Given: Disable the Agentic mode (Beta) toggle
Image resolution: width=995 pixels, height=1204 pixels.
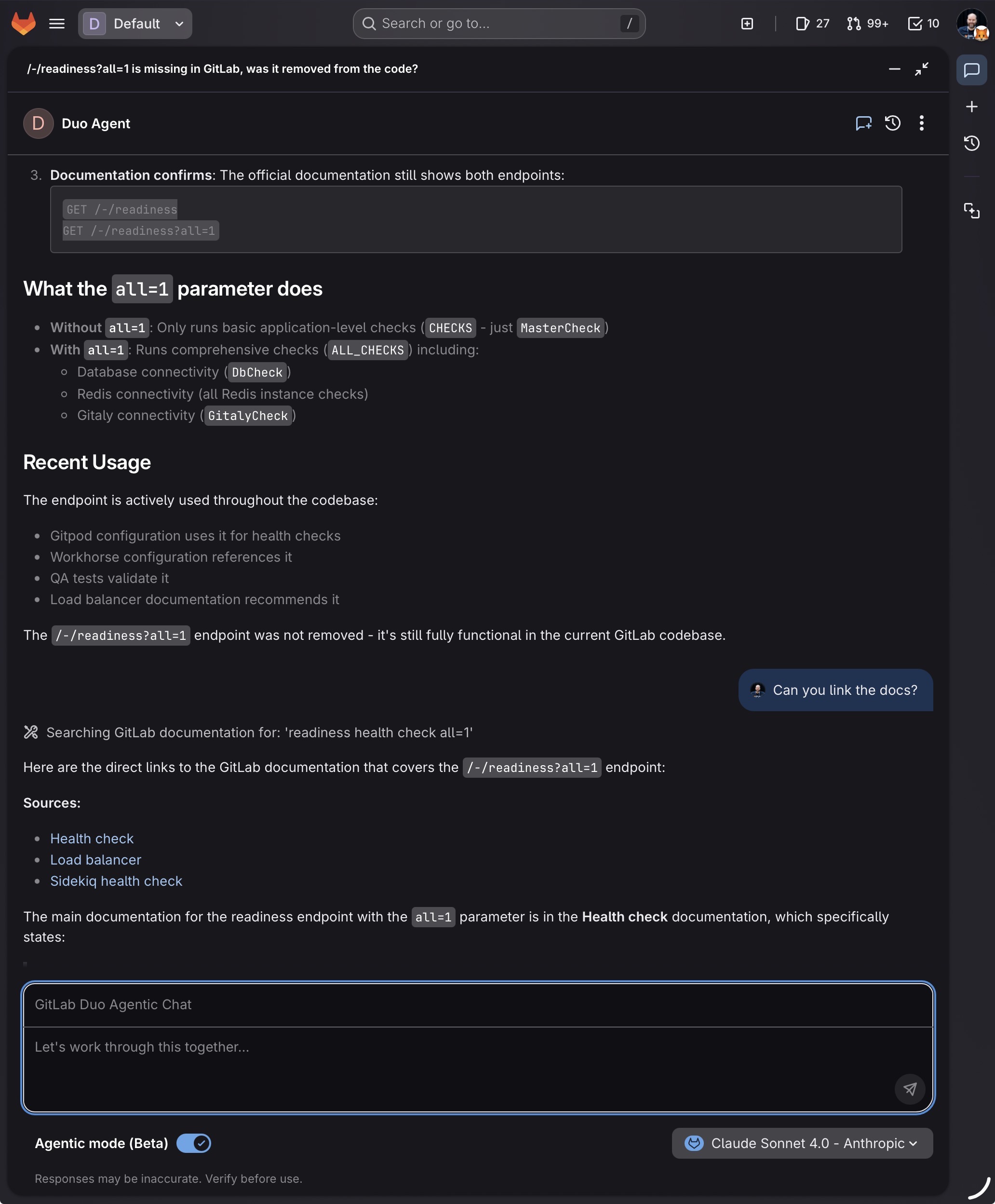Looking at the screenshot, I should [x=194, y=1143].
